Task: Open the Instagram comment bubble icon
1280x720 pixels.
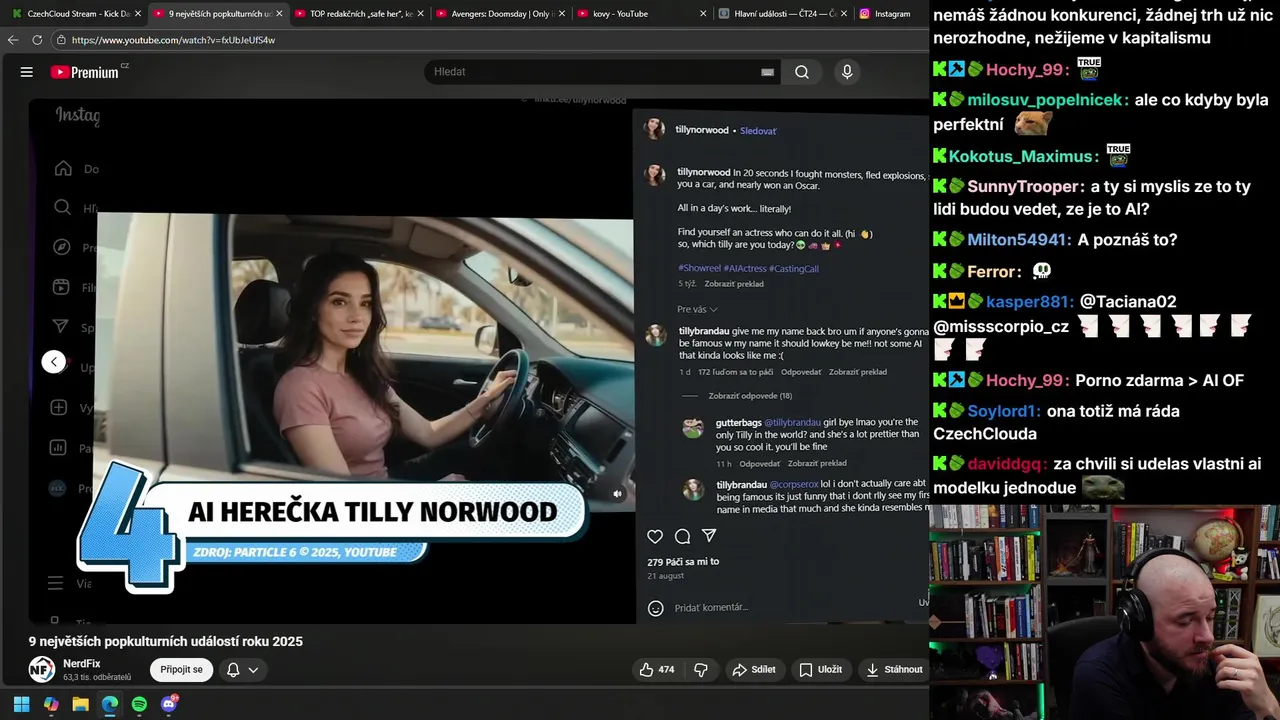Action: tap(682, 536)
